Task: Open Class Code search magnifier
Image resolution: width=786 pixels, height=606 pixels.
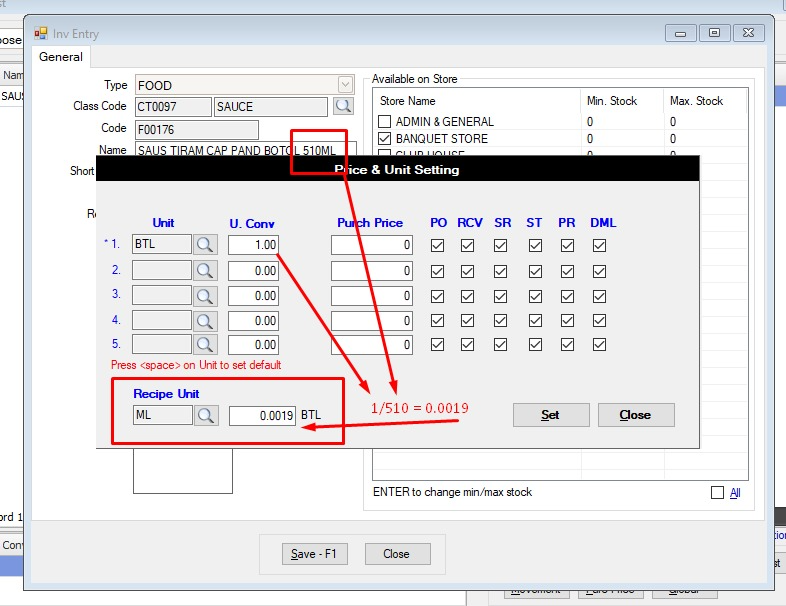Action: click(343, 106)
